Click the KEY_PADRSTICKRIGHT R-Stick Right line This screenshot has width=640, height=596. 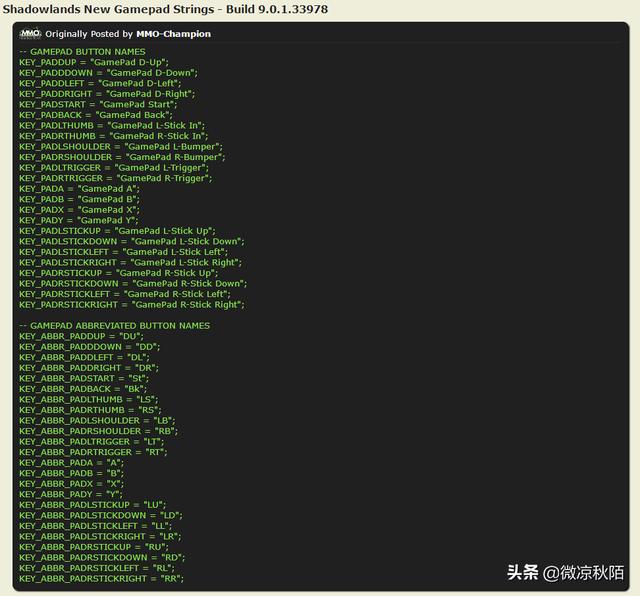[x=132, y=305]
